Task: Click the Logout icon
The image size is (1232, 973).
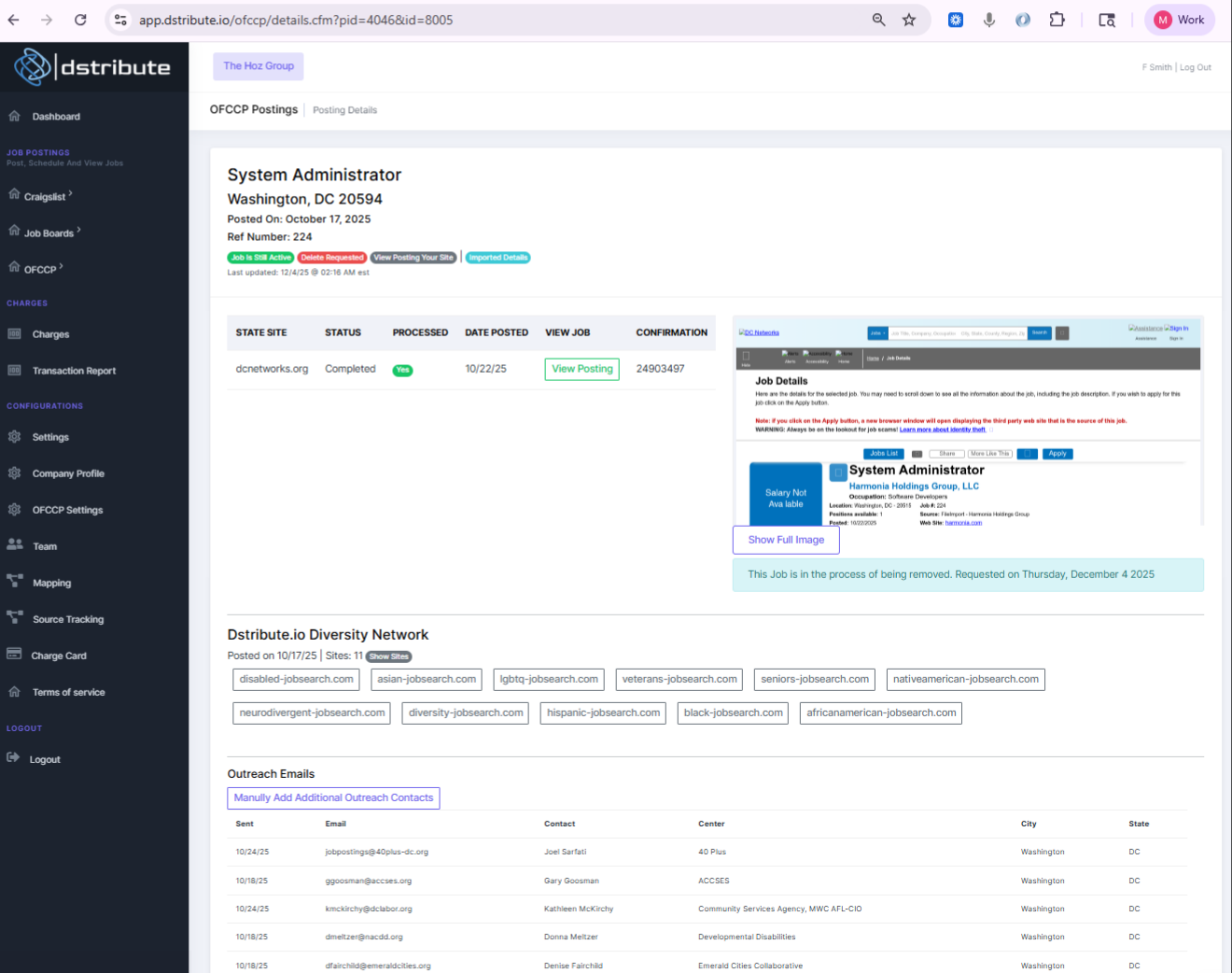Action: click(x=13, y=758)
